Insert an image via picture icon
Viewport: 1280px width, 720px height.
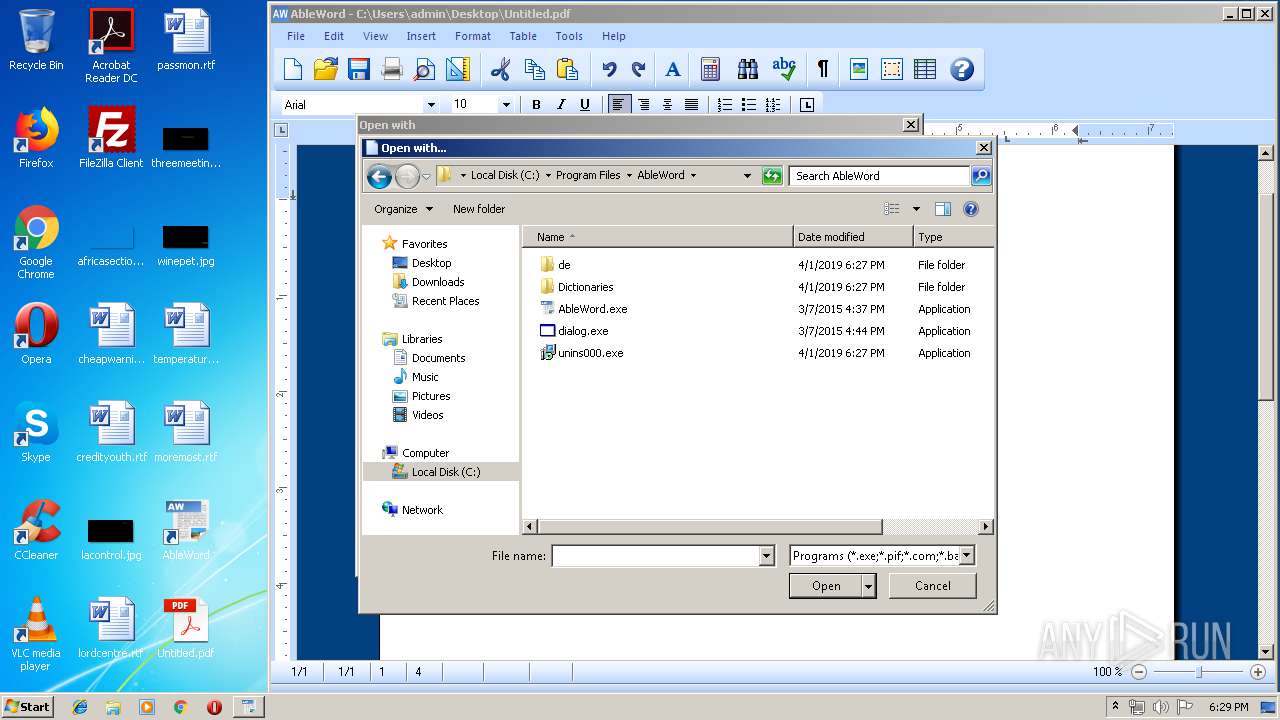859,69
